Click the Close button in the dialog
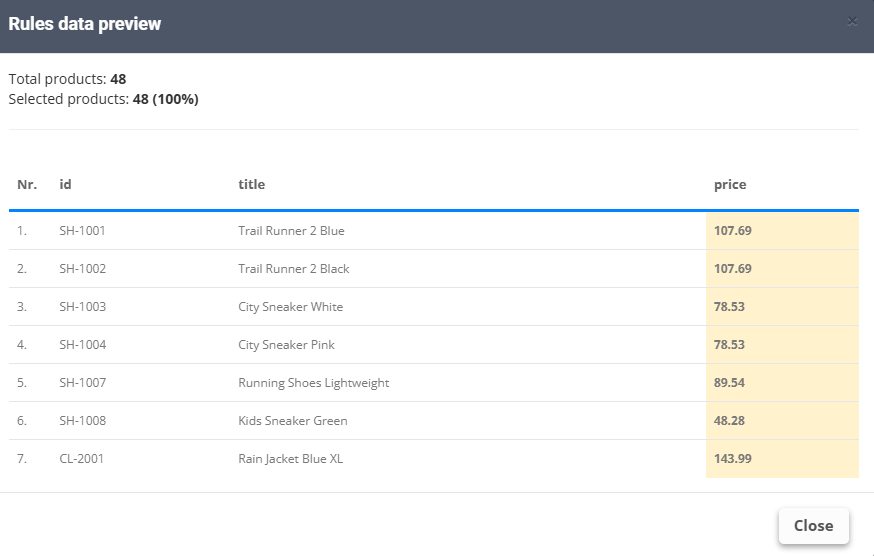This screenshot has width=874, height=556. 813,525
